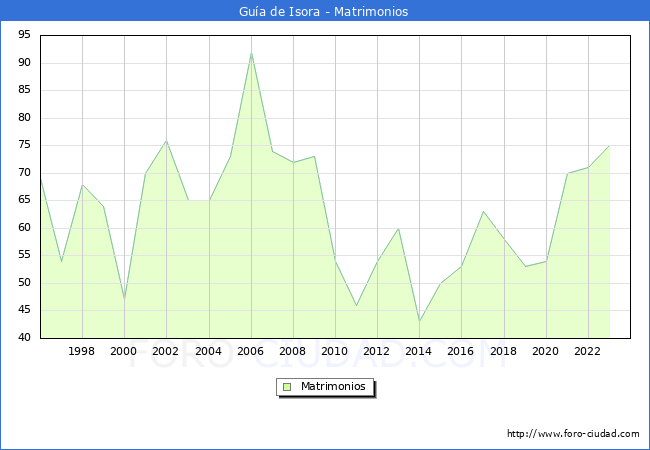Open the http://www.foro-ciudad.com link
The image size is (650, 450).
click(x=573, y=434)
